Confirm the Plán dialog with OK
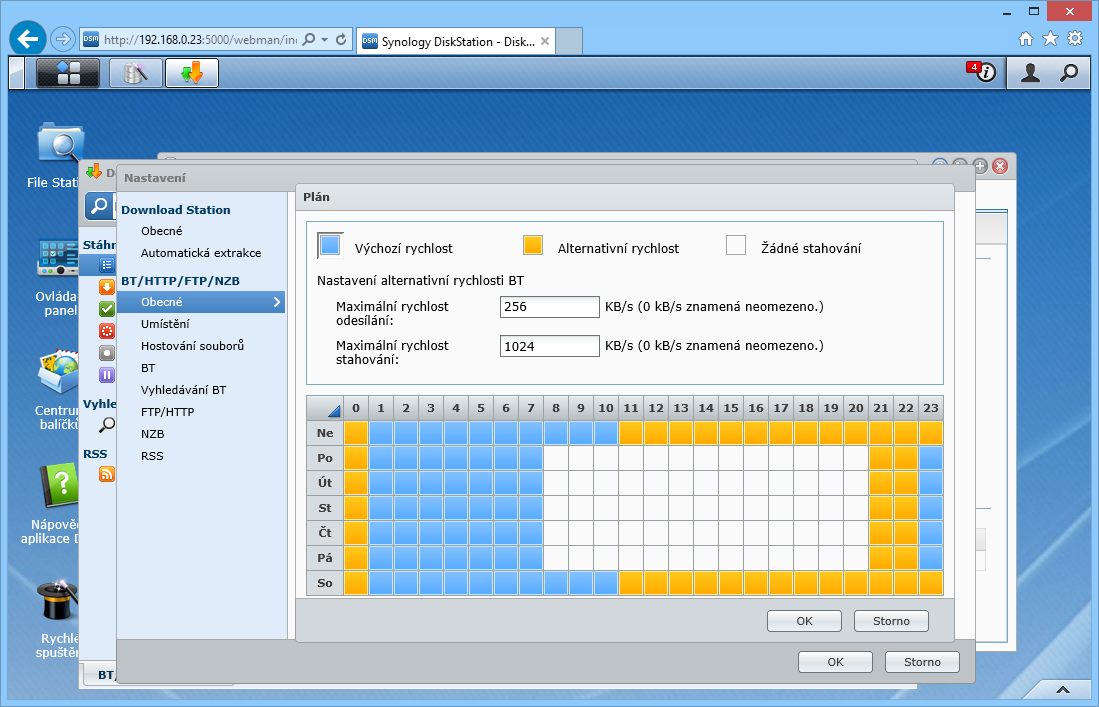This screenshot has height=707, width=1099. point(804,621)
